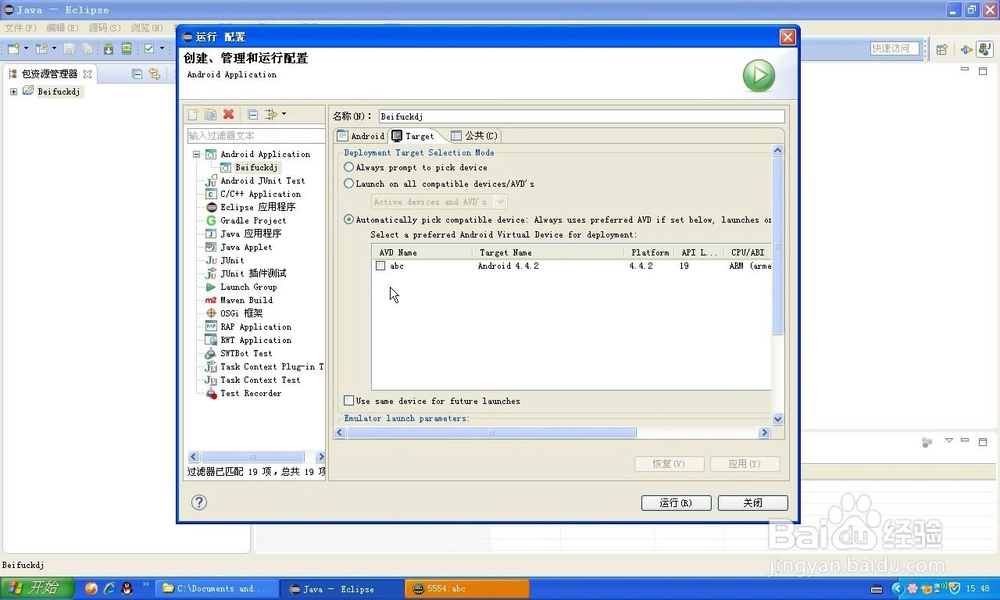Open the 源码(S) menu

[104, 28]
